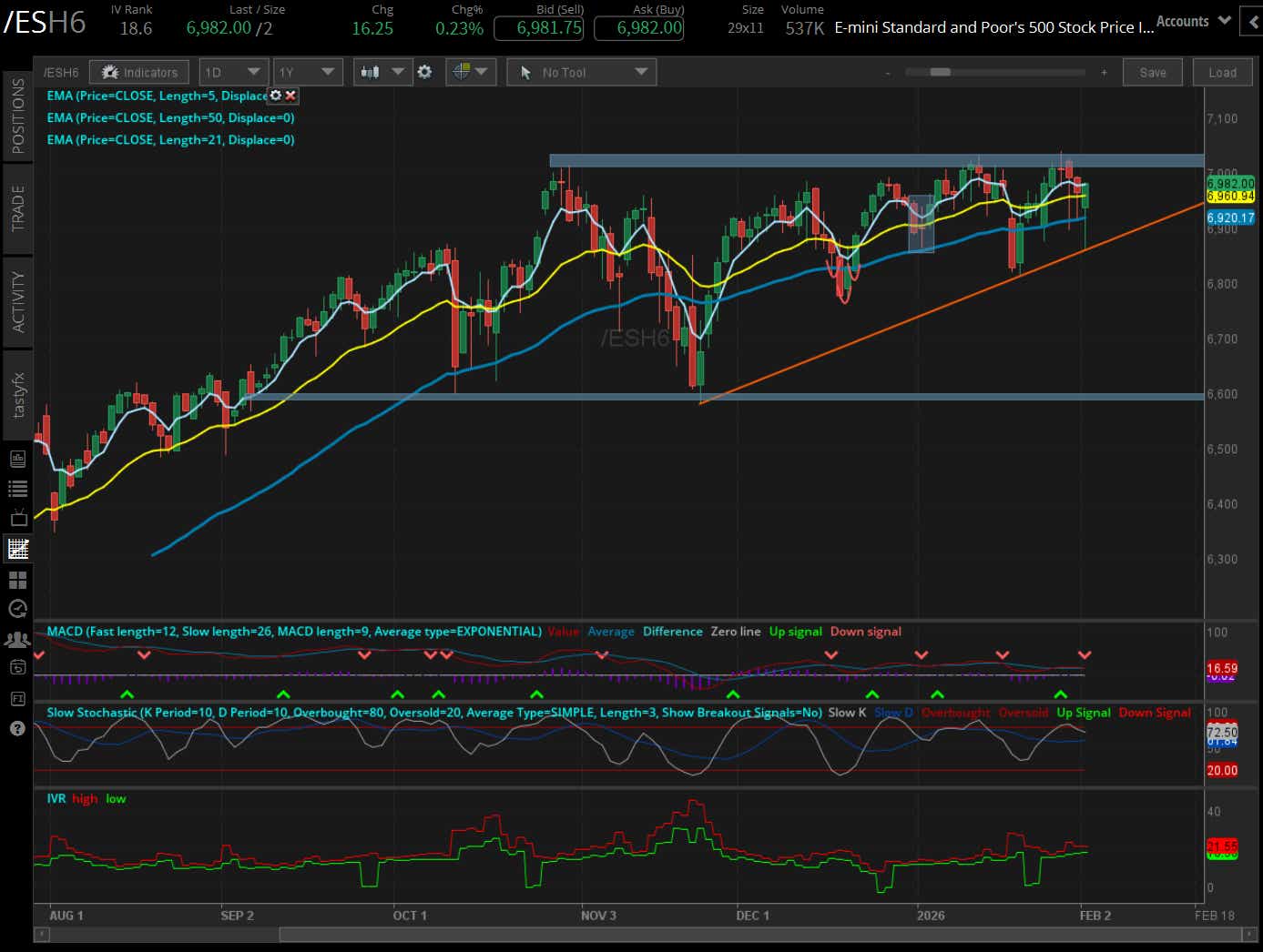Expand the No Tool drawing dropdown

[581, 71]
